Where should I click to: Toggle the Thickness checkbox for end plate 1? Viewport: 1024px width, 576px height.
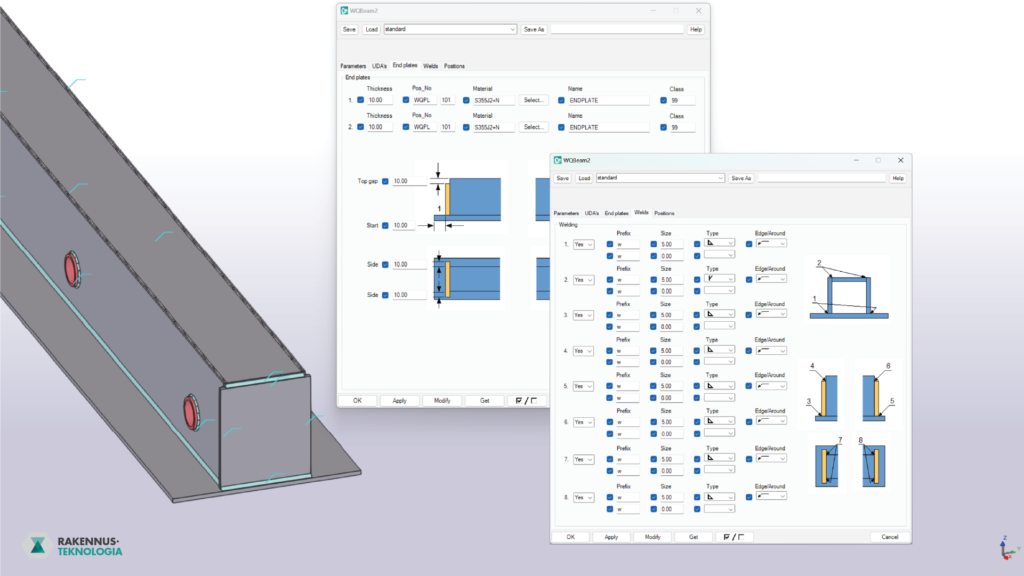coord(361,100)
